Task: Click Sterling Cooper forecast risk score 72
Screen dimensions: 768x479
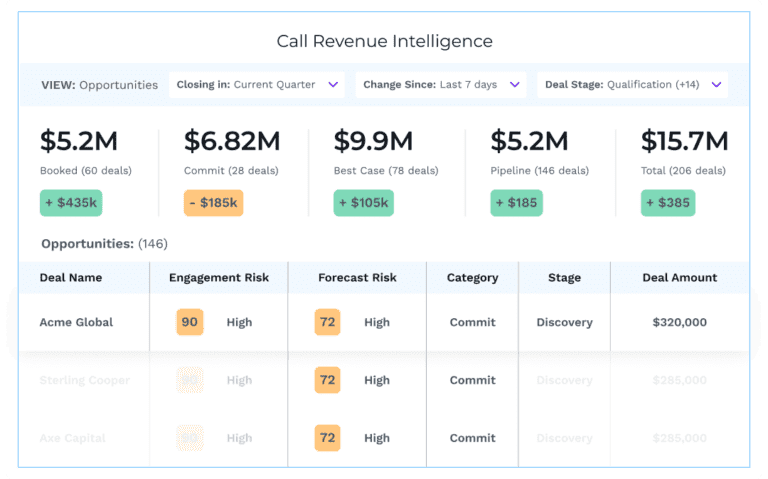Action: [327, 380]
